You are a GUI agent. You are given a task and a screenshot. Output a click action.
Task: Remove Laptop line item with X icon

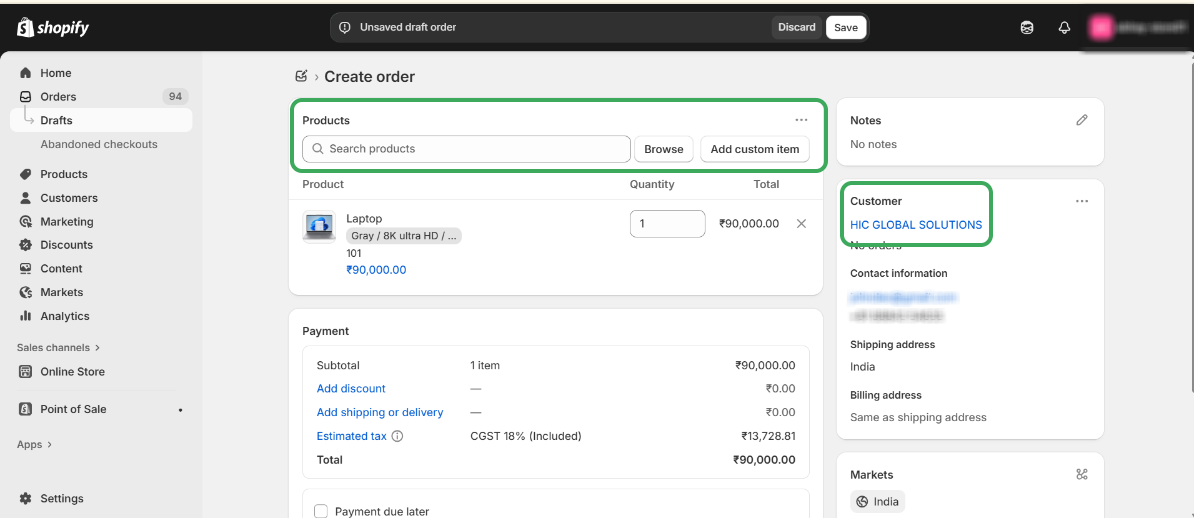(x=801, y=224)
